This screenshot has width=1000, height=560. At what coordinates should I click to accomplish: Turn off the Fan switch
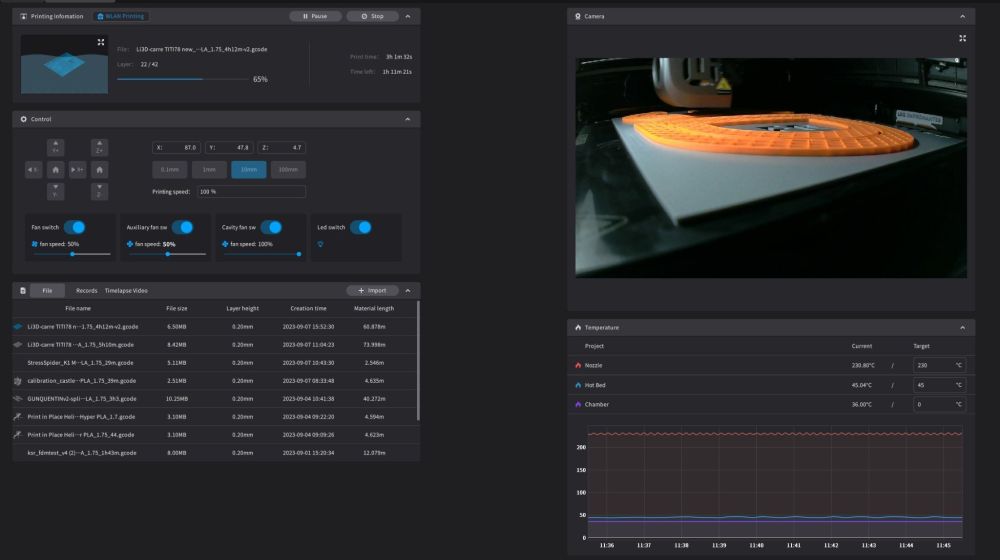click(x=75, y=227)
